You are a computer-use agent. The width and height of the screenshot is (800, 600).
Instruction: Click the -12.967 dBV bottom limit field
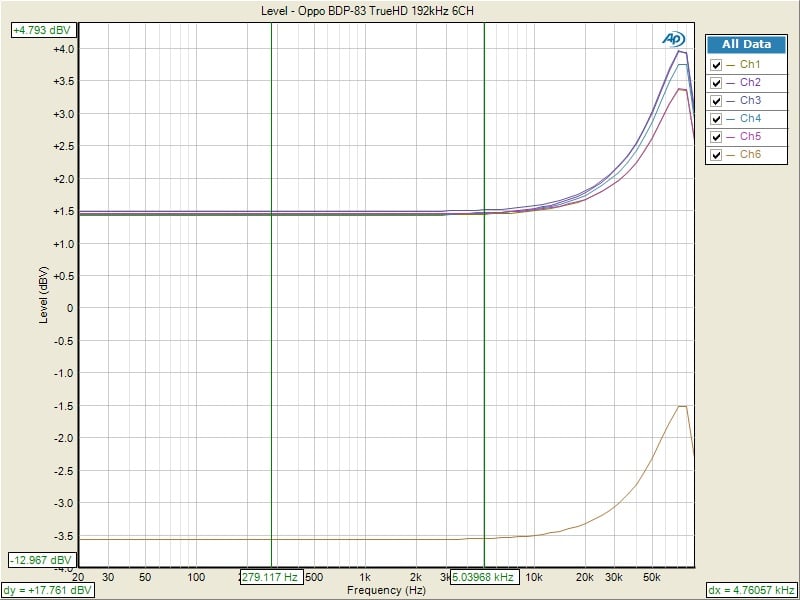click(41, 560)
